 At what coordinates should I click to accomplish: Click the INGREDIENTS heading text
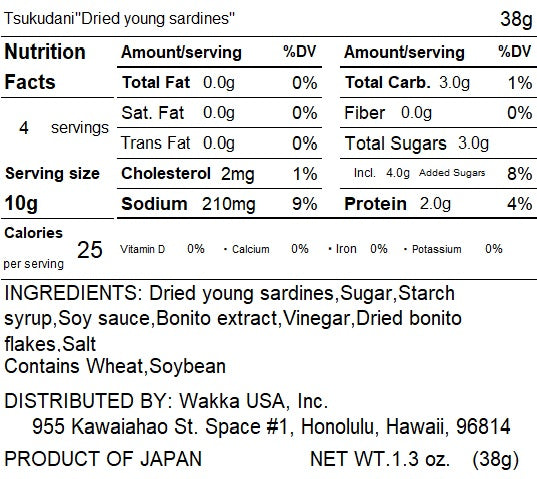pos(73,293)
